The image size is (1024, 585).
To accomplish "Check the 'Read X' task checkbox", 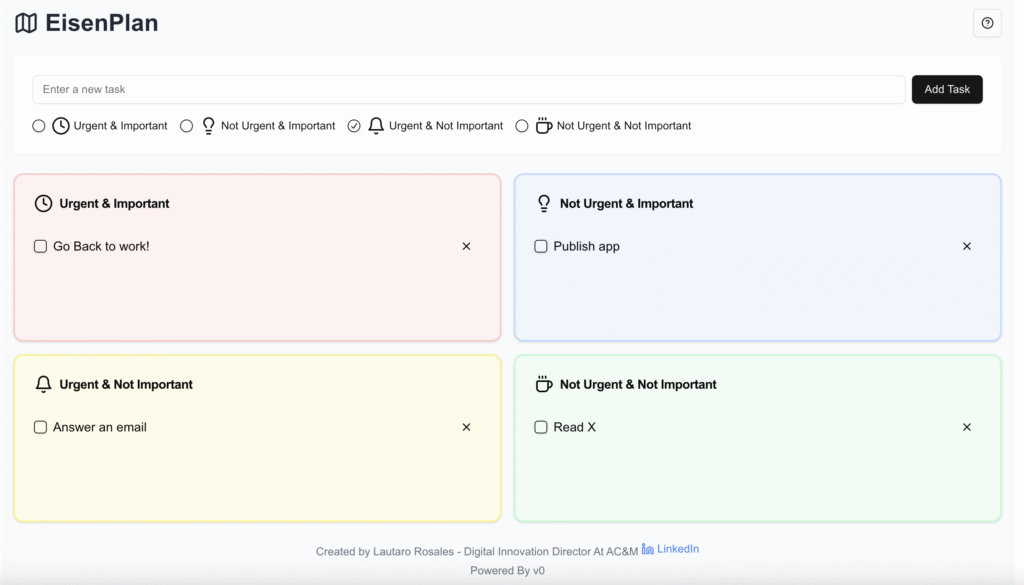I will (541, 427).
